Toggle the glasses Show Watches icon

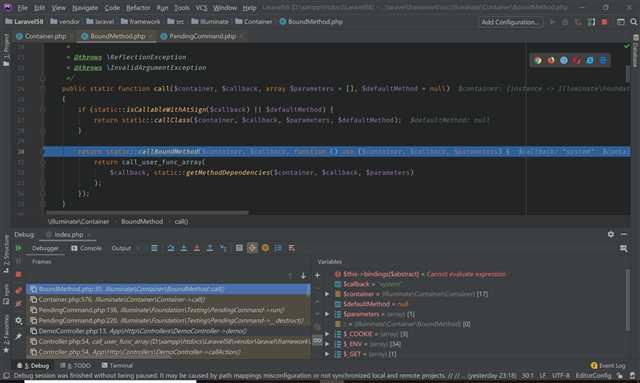click(x=317, y=340)
